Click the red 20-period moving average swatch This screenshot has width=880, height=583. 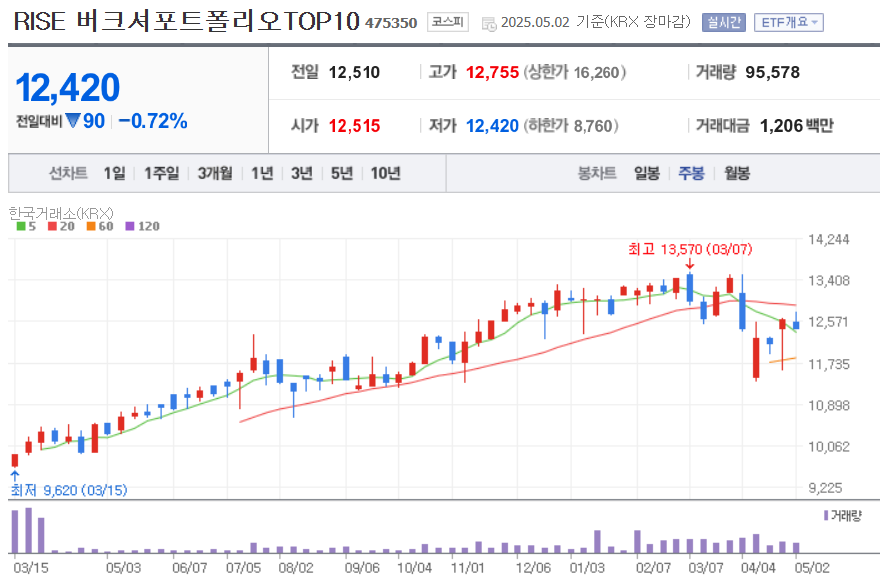[53, 226]
